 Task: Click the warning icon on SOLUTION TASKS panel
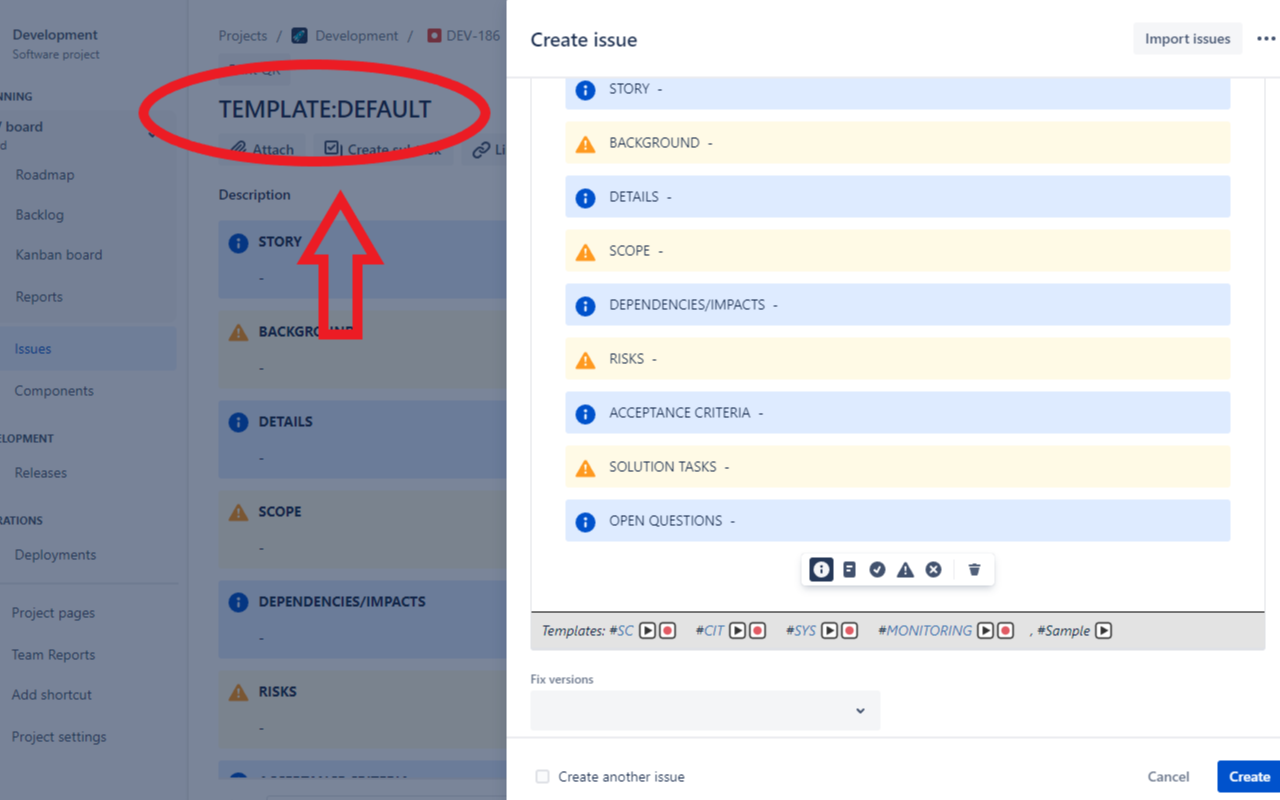click(x=586, y=468)
